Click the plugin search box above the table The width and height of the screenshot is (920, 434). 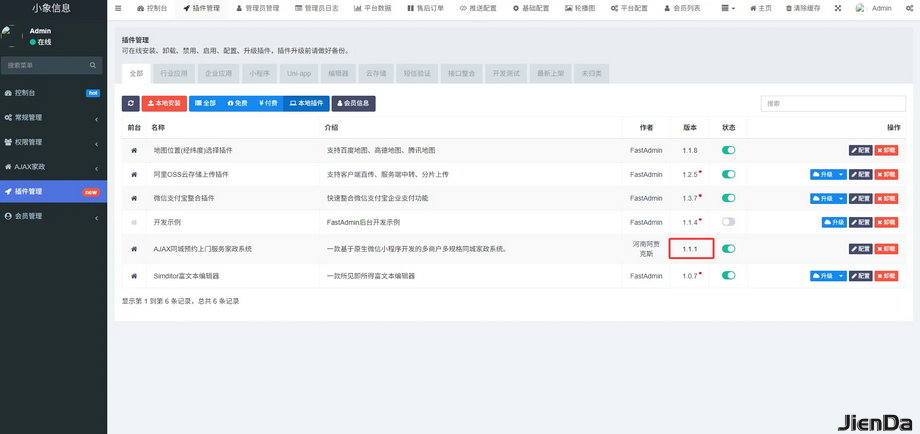[833, 103]
